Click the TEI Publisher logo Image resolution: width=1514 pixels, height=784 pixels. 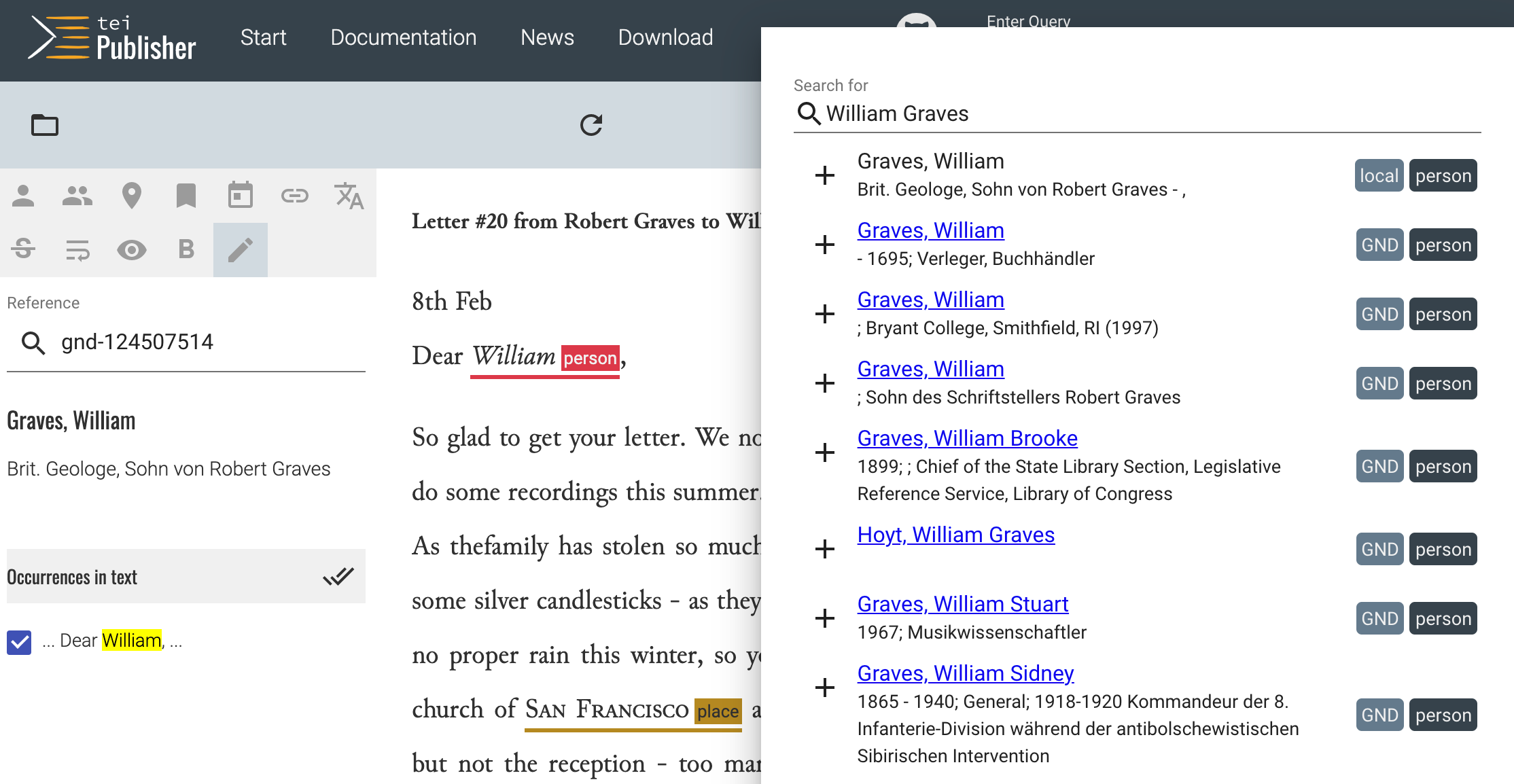click(x=112, y=38)
